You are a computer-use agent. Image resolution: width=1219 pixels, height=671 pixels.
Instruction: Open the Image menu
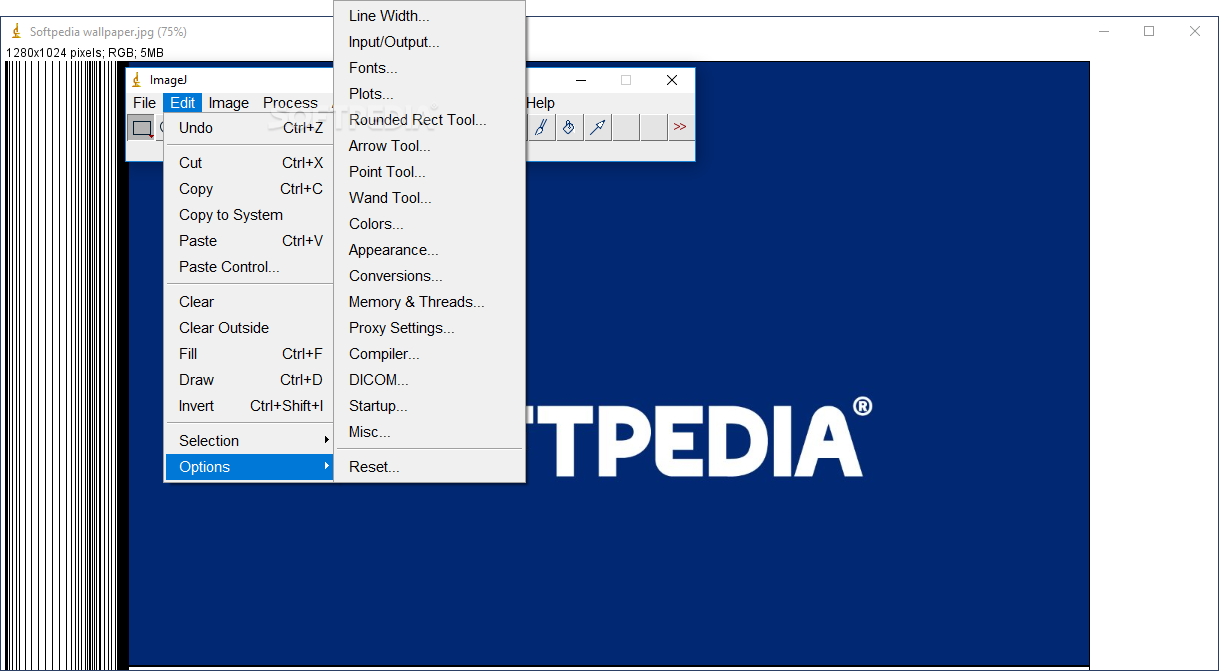click(x=229, y=102)
